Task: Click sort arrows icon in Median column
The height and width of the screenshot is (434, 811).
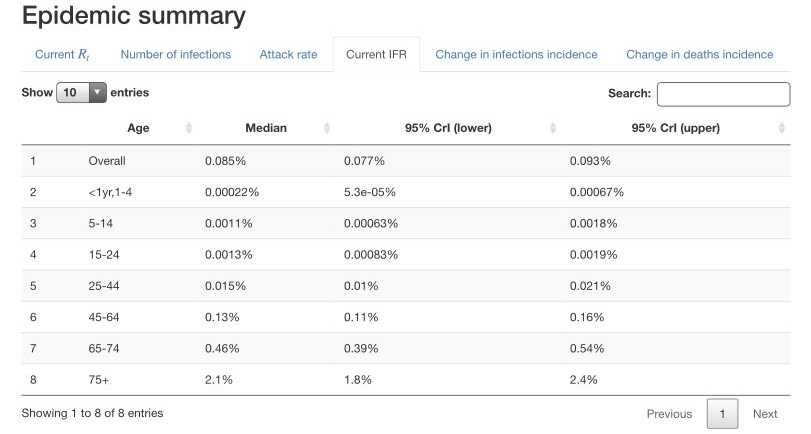Action: (x=327, y=128)
